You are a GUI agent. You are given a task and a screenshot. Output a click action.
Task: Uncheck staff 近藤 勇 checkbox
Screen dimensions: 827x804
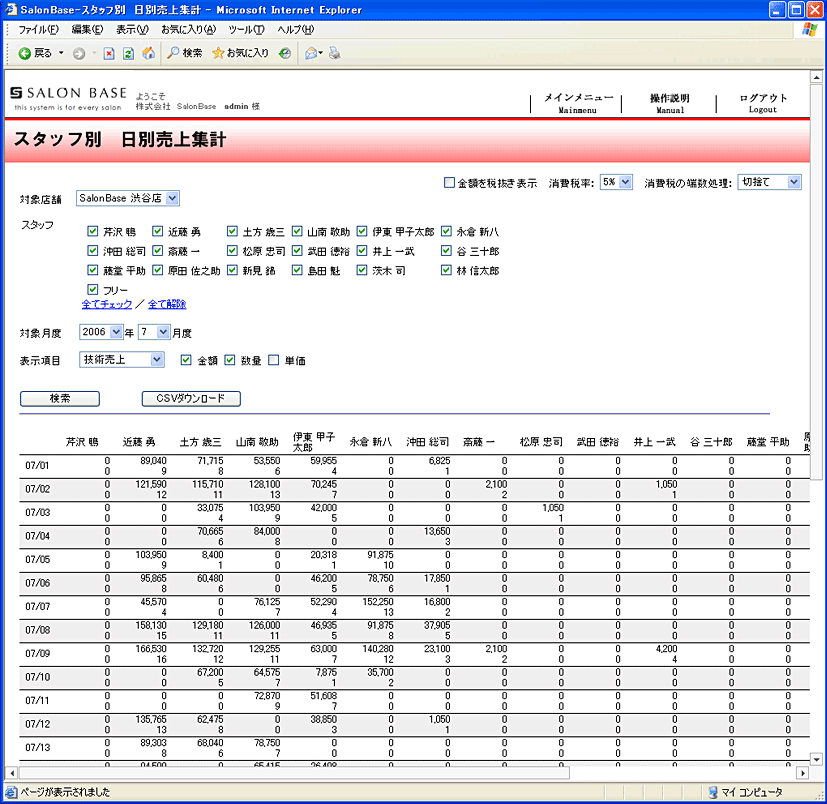[x=157, y=231]
